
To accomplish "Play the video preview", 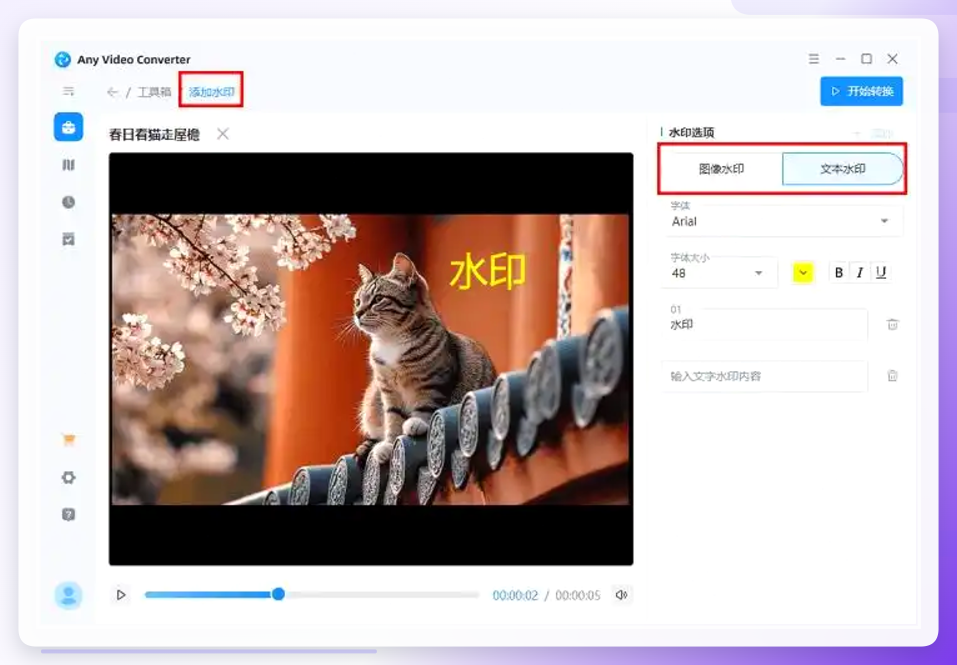I will 121,595.
